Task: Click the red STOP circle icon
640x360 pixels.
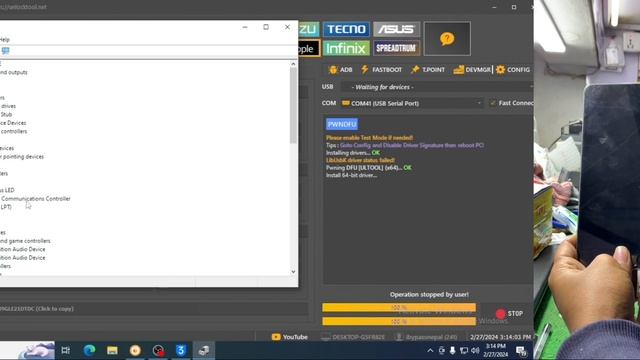Action: click(500, 314)
